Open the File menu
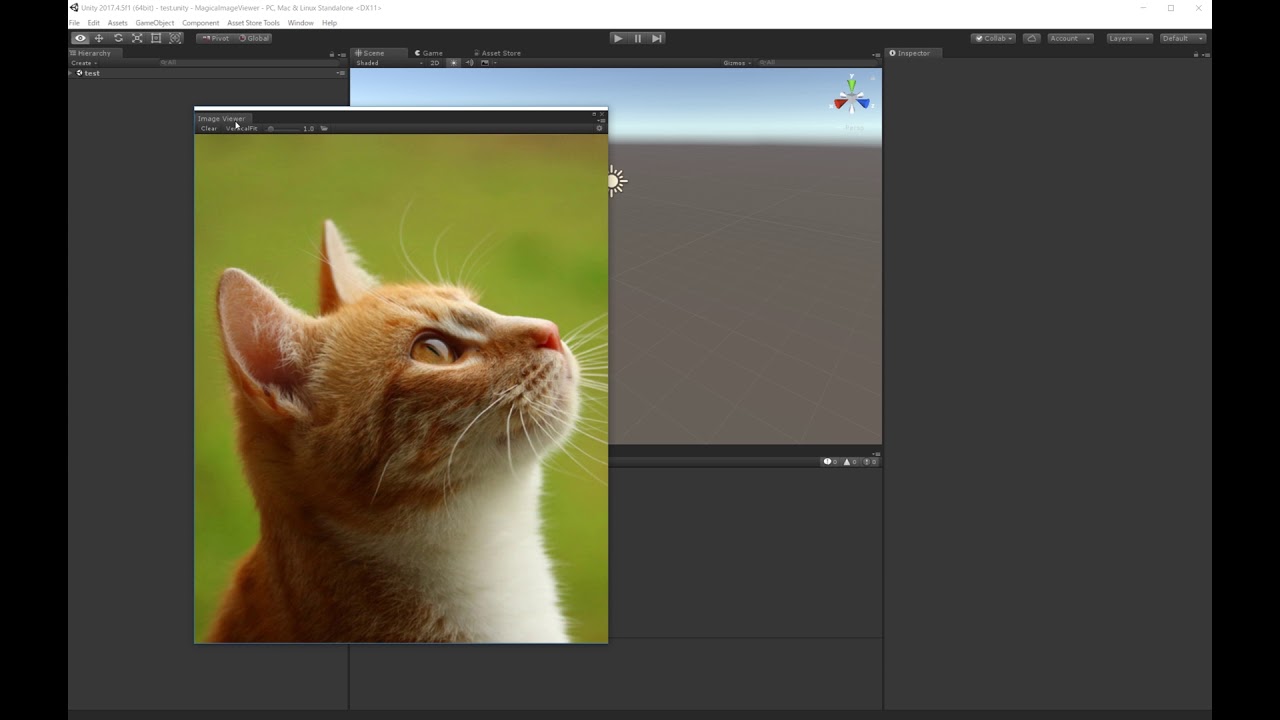Image resolution: width=1280 pixels, height=720 pixels. click(74, 23)
